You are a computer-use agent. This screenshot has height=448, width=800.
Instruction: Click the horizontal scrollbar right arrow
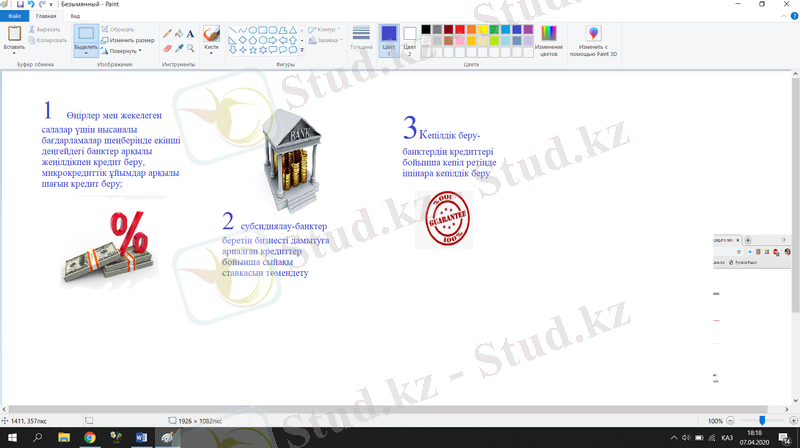[786, 409]
